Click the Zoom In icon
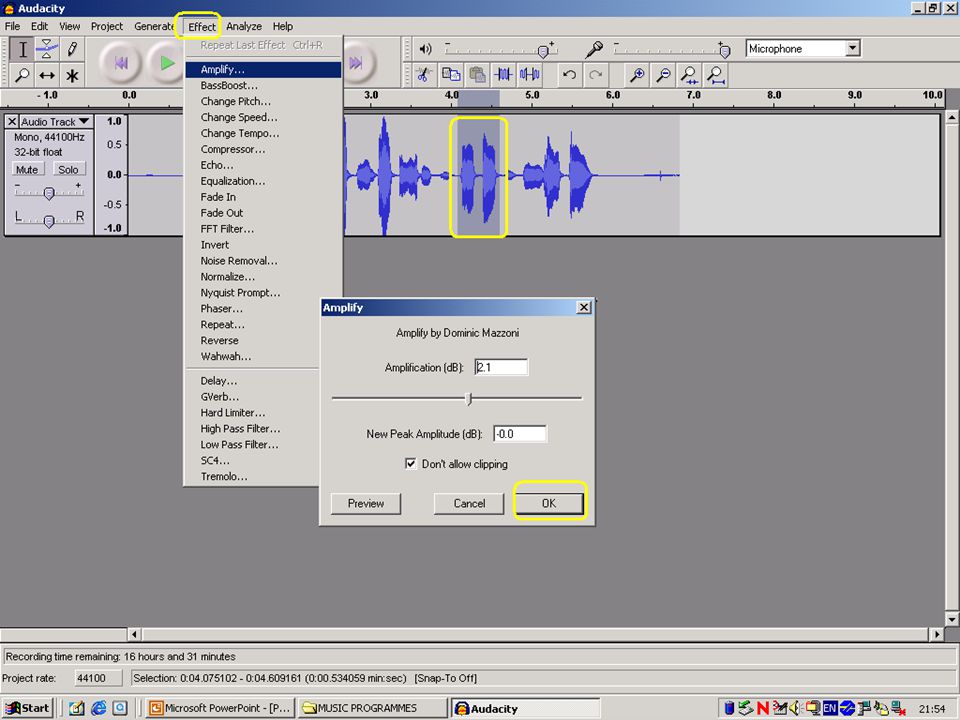This screenshot has height=720, width=960. [x=637, y=75]
